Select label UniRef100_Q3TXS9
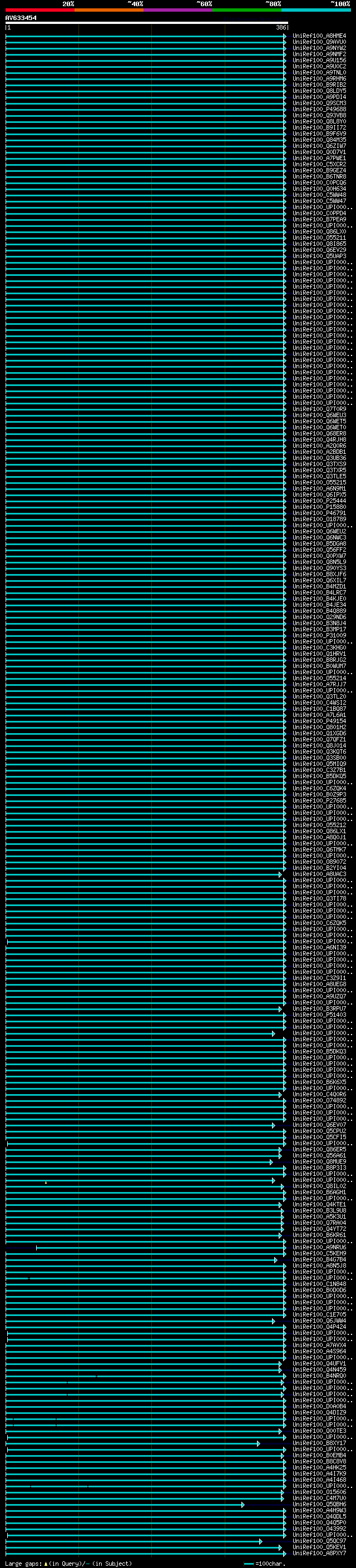356x1568 pixels. [319, 464]
